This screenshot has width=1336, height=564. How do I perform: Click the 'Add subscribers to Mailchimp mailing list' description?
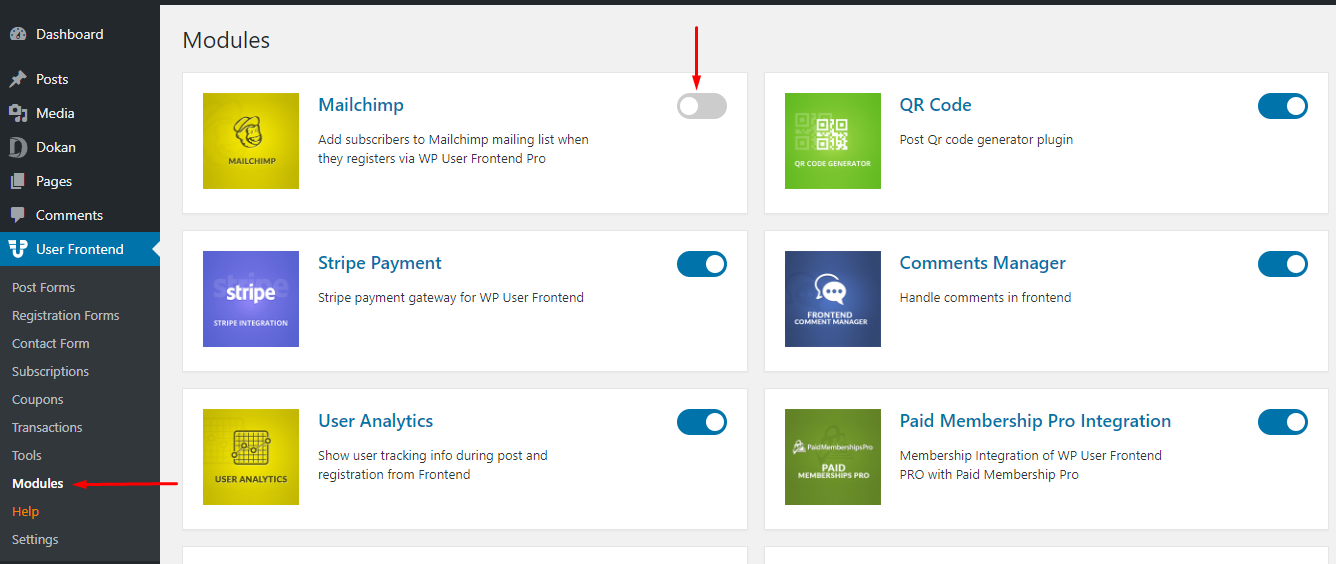pyautogui.click(x=453, y=149)
